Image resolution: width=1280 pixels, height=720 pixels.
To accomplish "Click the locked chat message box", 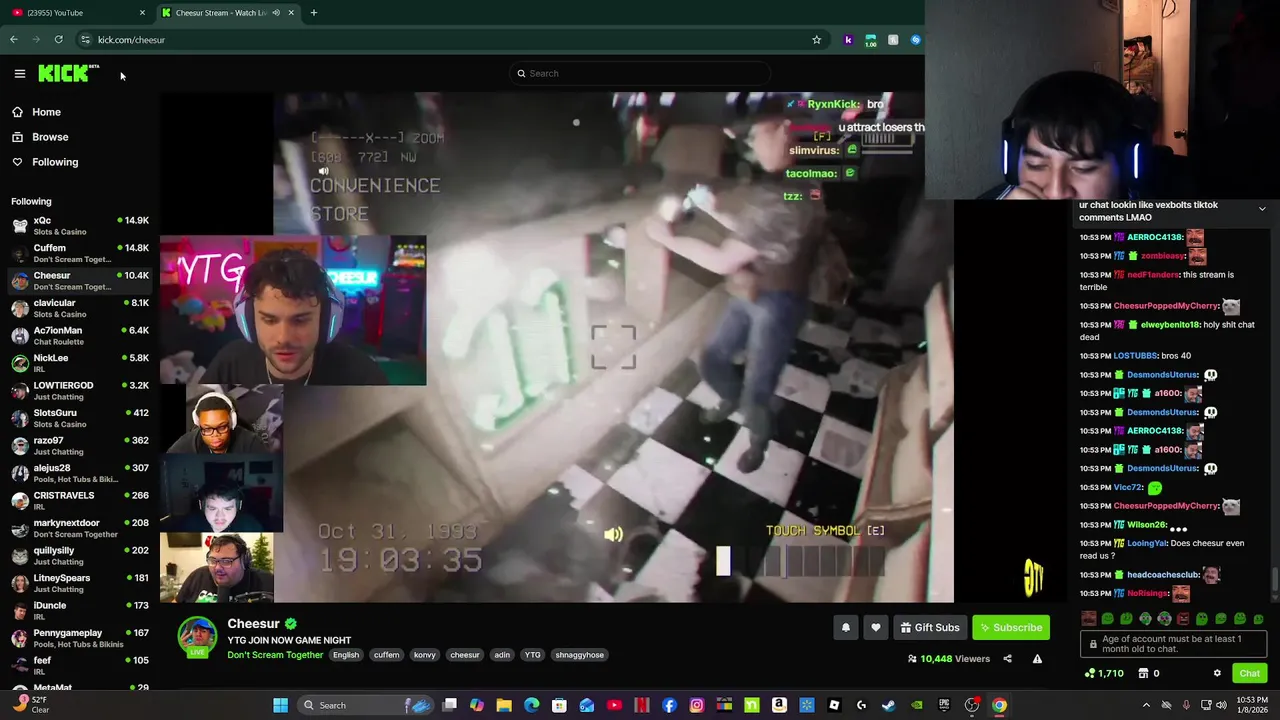I will click(x=1173, y=645).
